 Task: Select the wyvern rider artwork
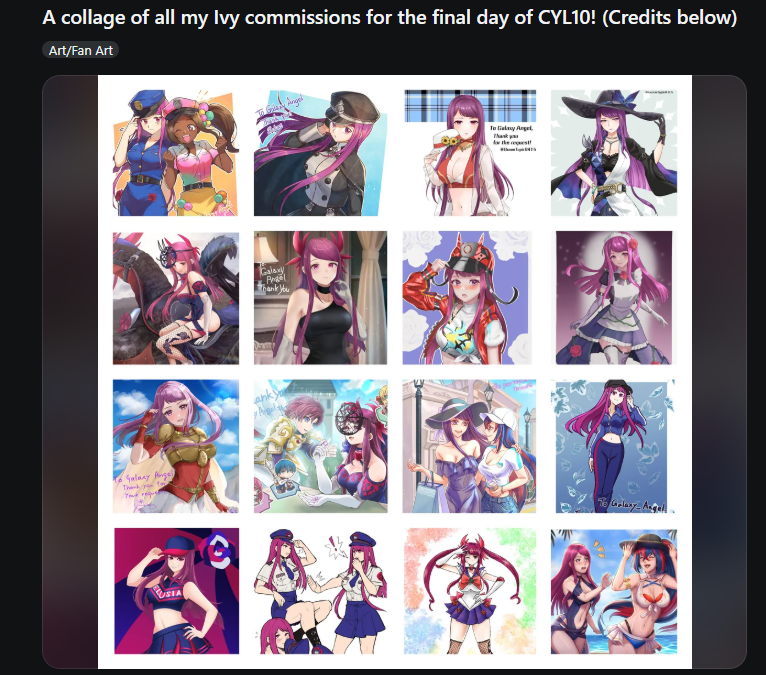click(x=176, y=298)
